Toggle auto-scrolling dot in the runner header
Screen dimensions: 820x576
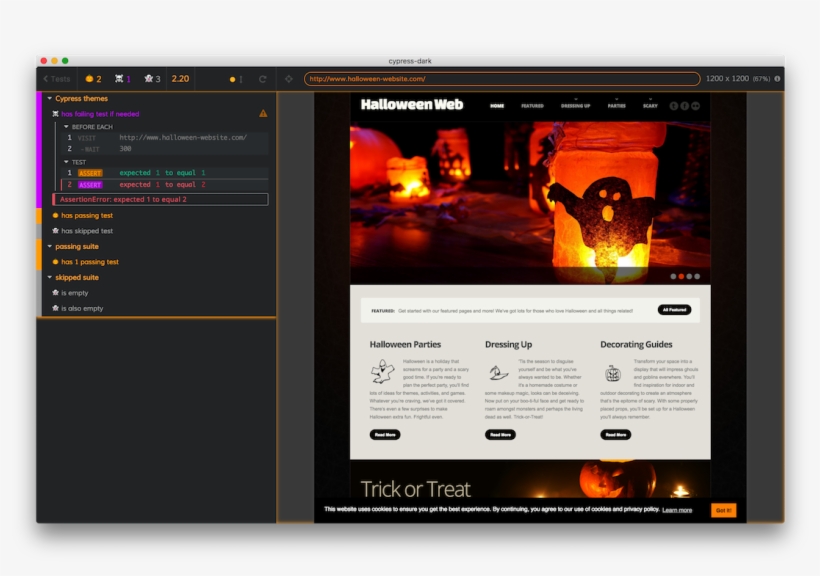[x=233, y=80]
